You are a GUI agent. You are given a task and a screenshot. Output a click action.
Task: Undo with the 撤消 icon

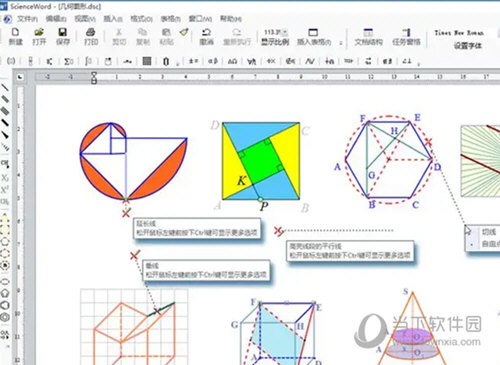pos(206,33)
